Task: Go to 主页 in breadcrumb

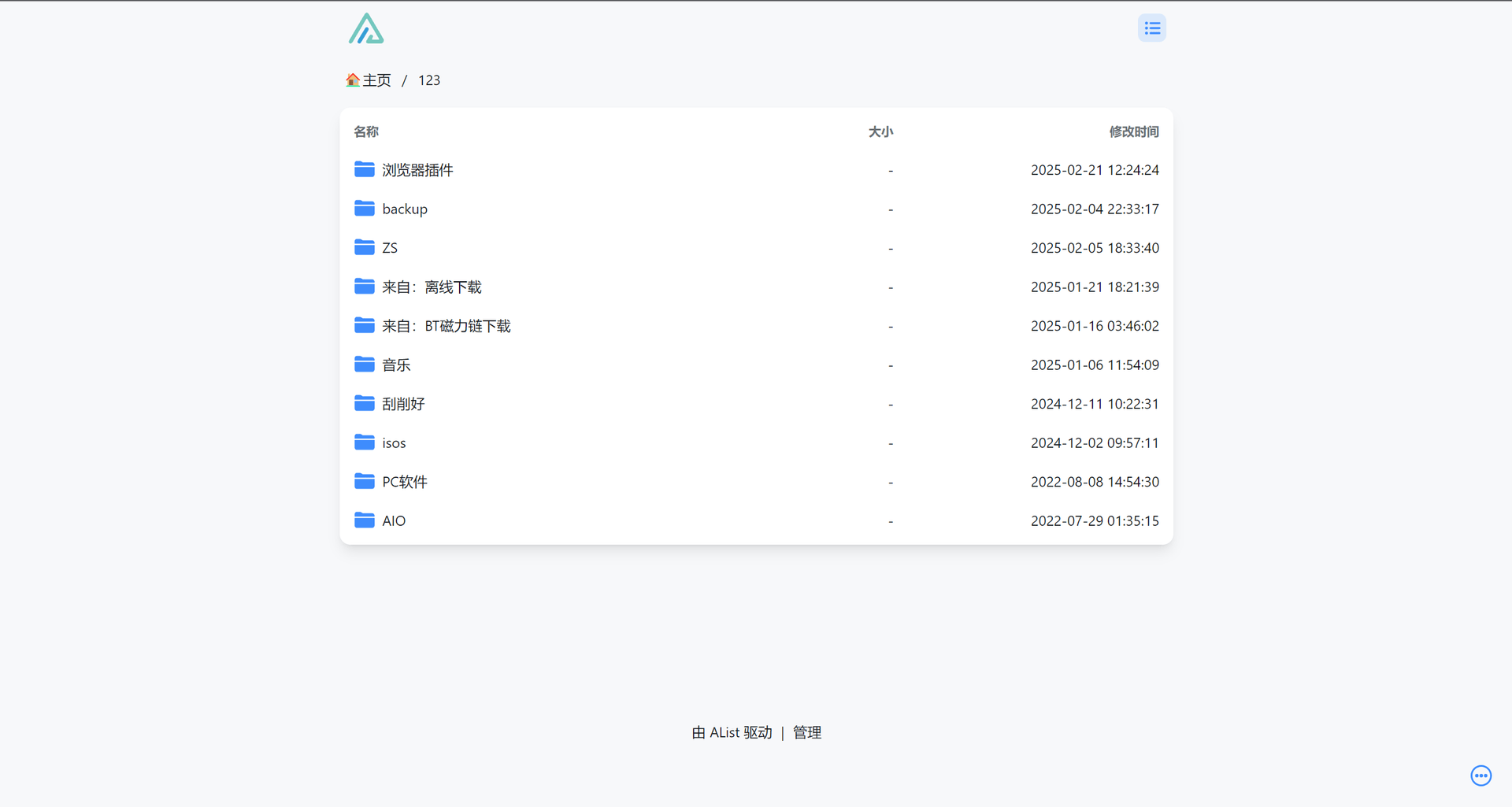Action: (376, 80)
